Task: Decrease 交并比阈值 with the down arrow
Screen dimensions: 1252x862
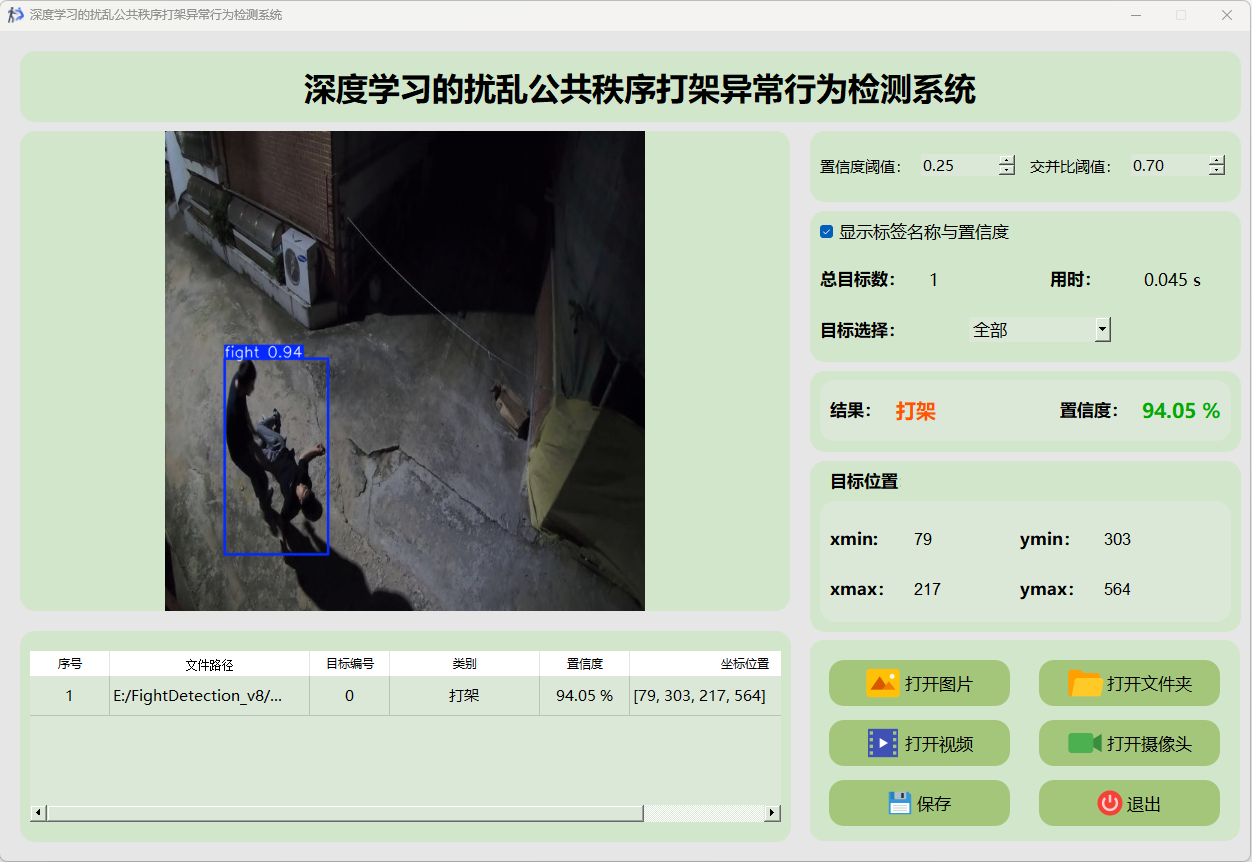Action: [1216, 171]
